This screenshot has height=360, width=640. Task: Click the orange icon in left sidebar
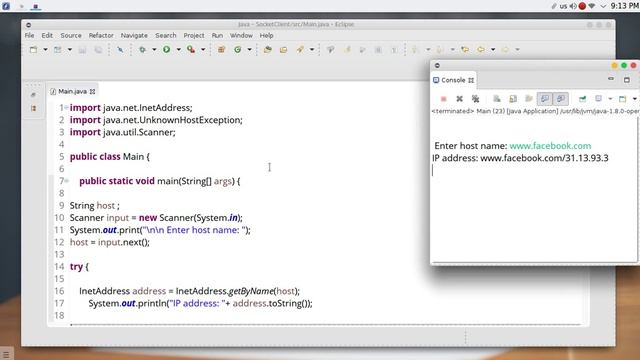tap(33, 108)
